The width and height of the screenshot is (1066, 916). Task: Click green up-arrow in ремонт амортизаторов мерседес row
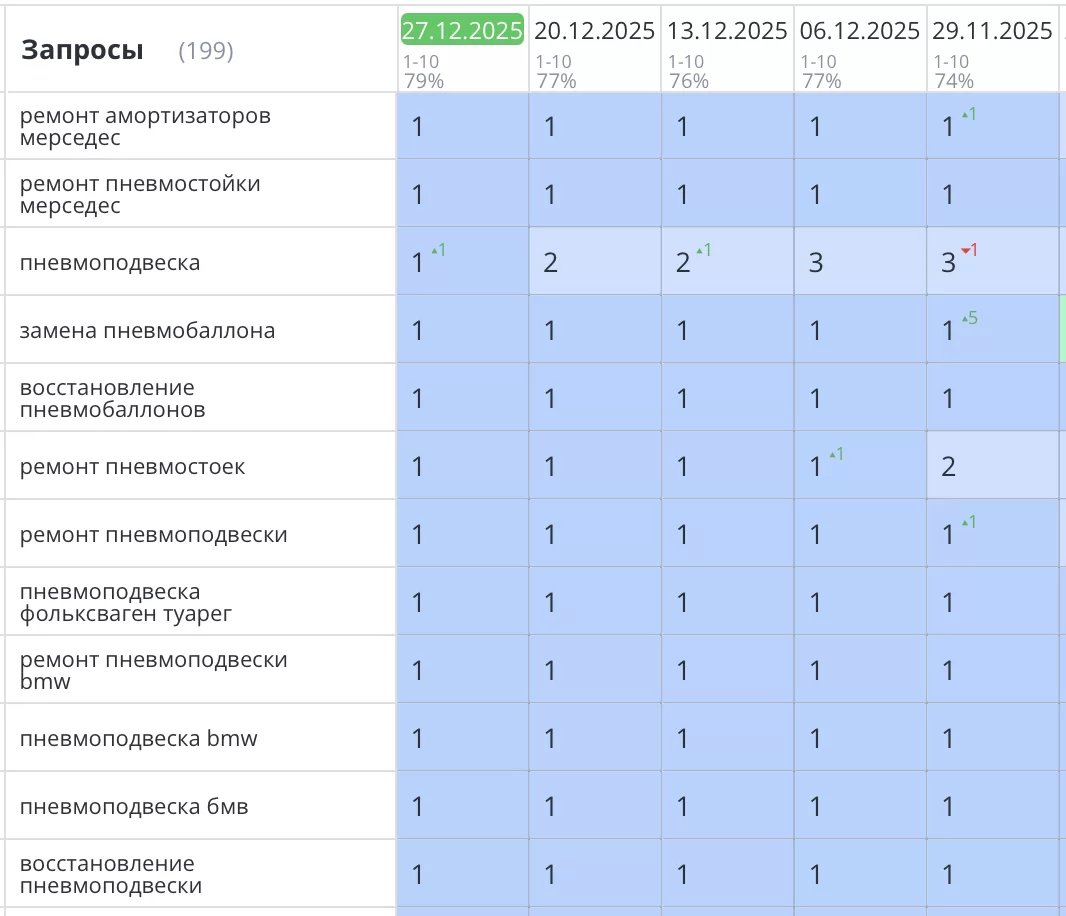coord(968,115)
